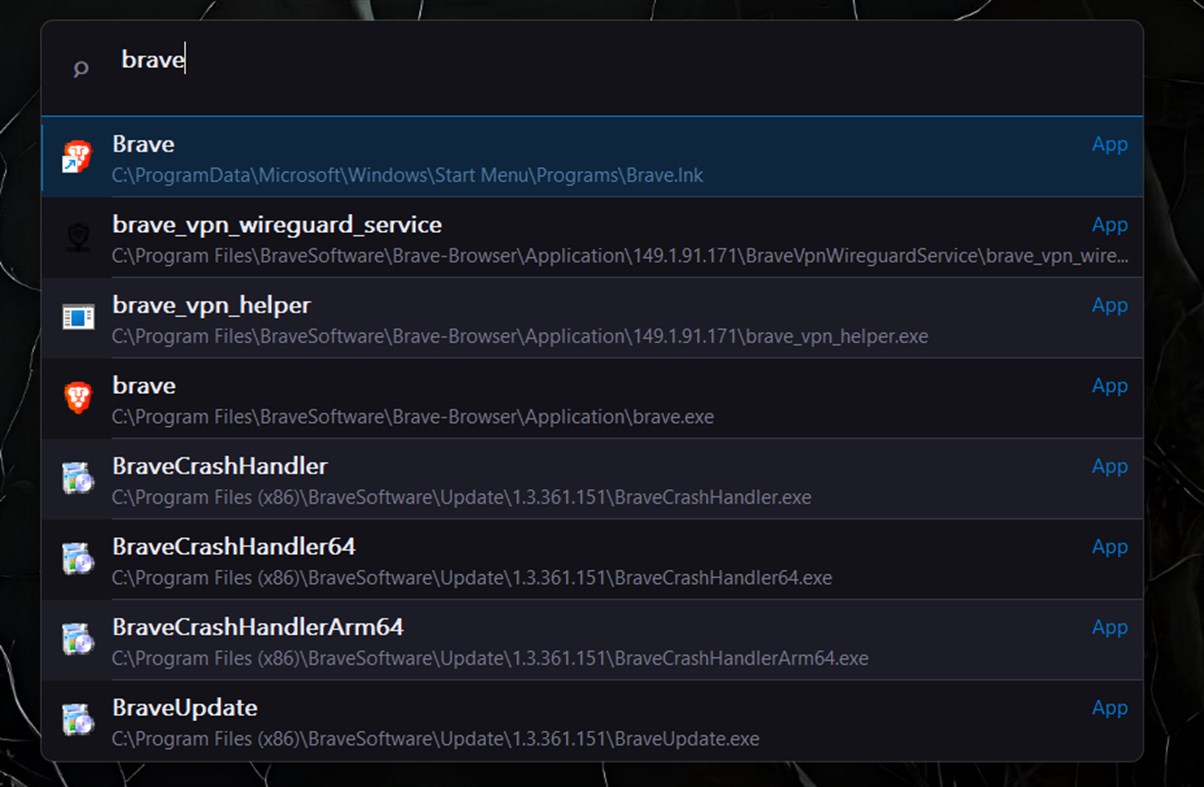
Task: Click the App label on BraveCrashHandler.exe row
Action: click(x=1109, y=467)
